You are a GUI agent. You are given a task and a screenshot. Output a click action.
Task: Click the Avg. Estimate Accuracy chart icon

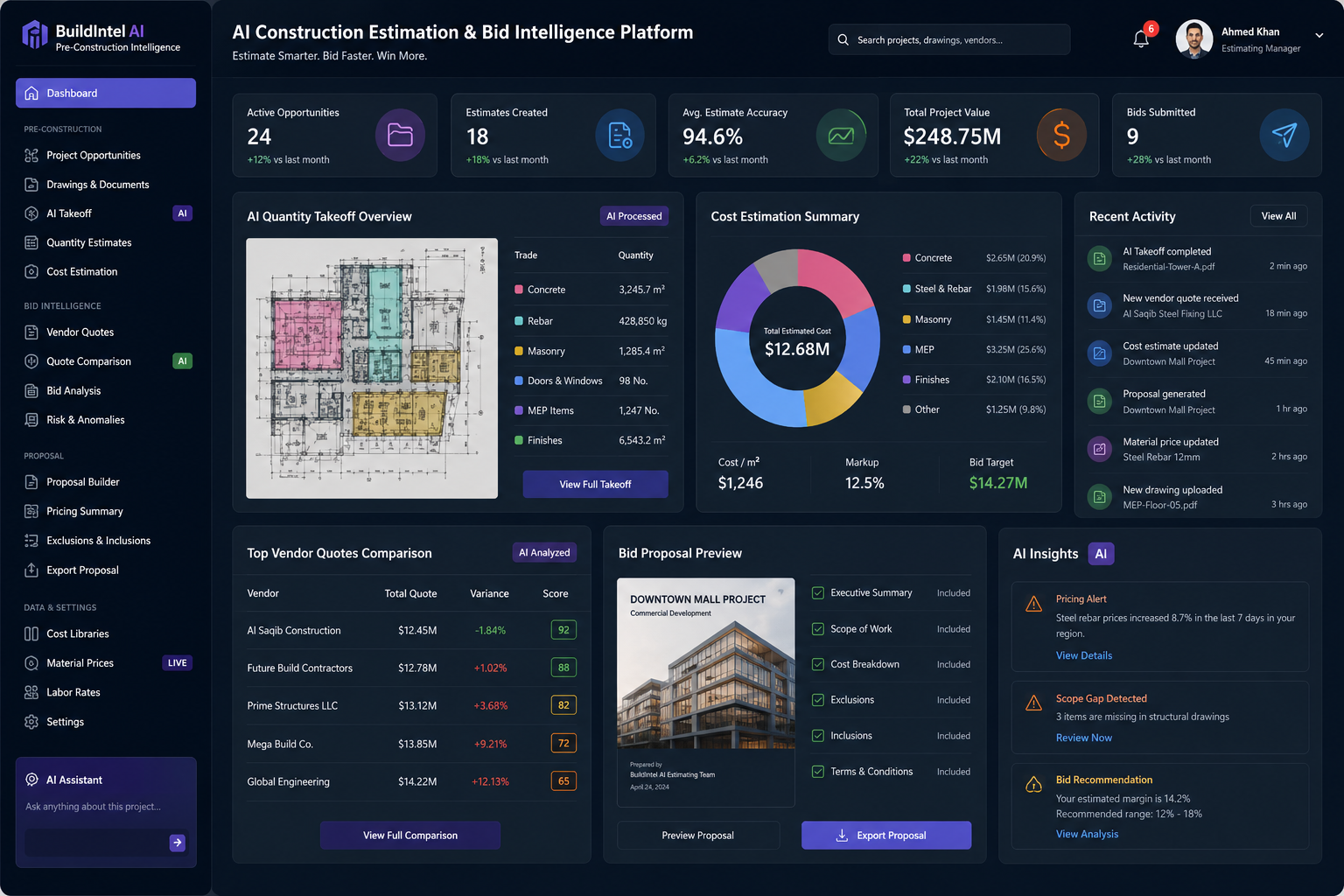(x=841, y=135)
